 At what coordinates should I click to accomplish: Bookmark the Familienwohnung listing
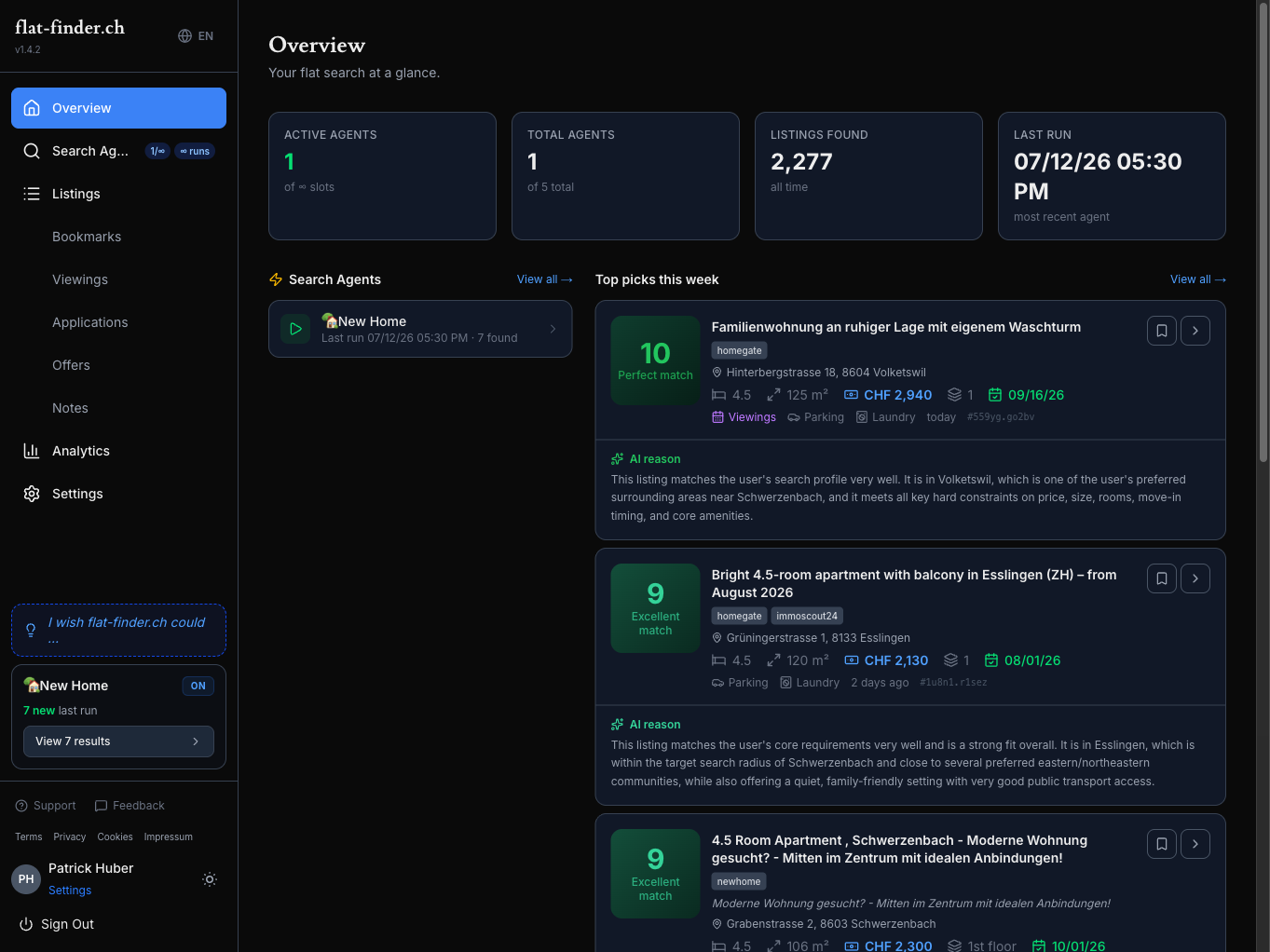[1162, 331]
